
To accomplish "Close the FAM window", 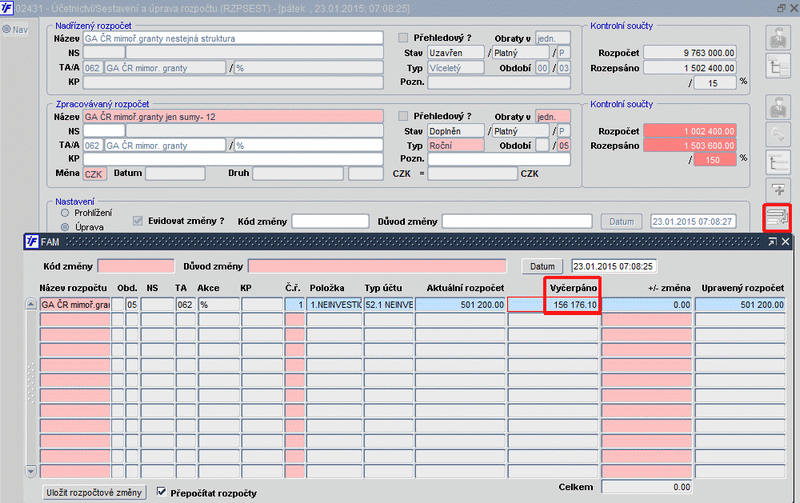I will pos(786,242).
